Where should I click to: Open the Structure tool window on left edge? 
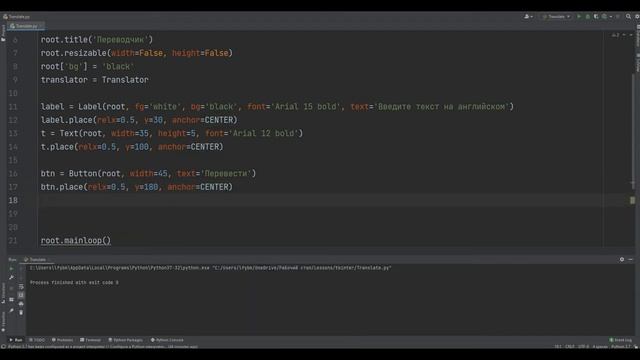coord(3,293)
